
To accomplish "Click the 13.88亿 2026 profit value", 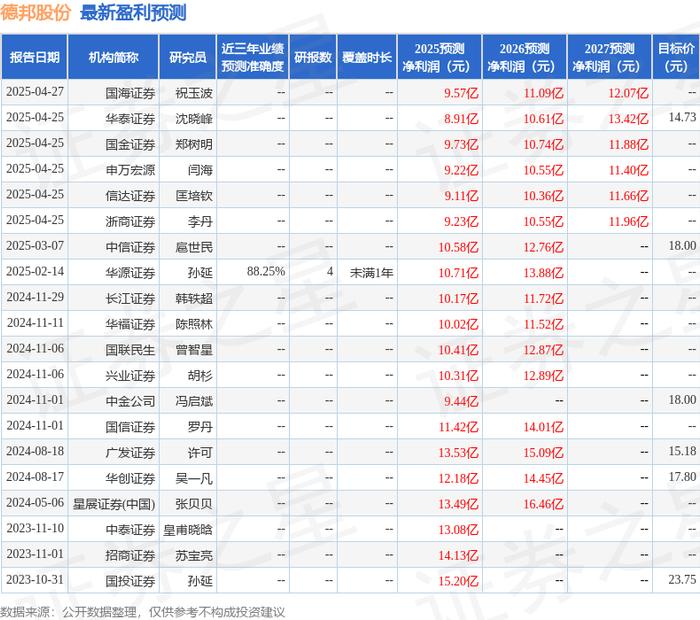I will [543, 273].
